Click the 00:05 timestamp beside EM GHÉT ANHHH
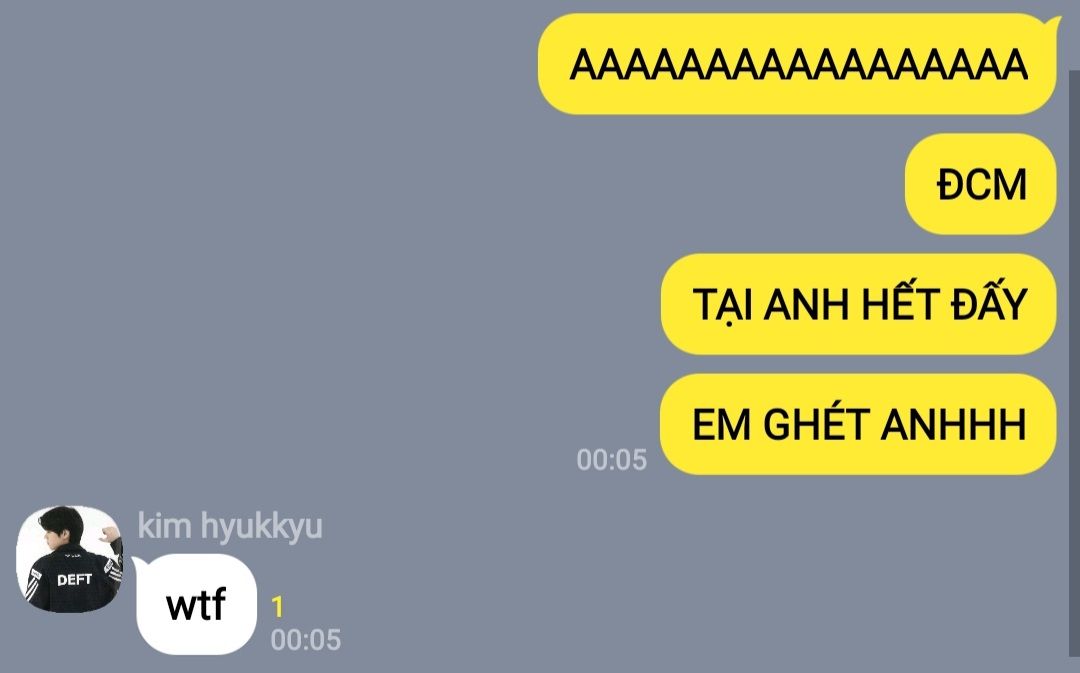Screen dimensions: 1080x673 point(612,459)
